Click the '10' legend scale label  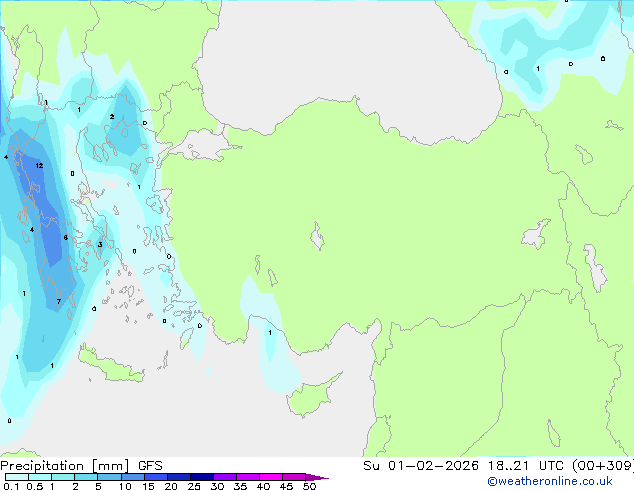[x=125, y=486]
